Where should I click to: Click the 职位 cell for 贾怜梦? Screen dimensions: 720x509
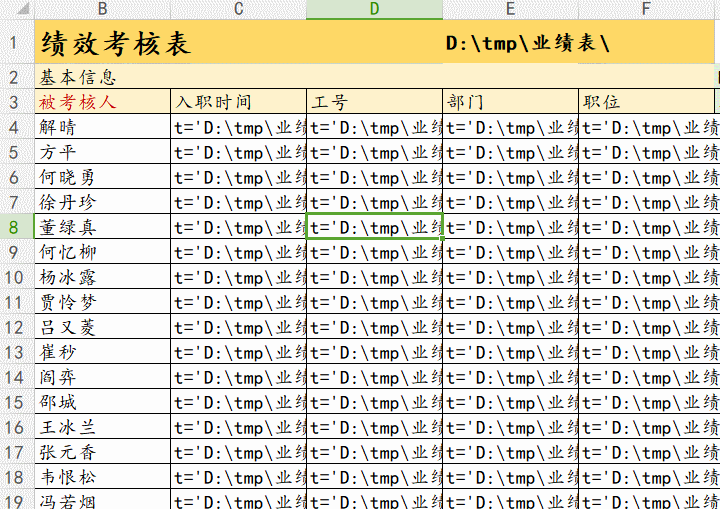(646, 301)
